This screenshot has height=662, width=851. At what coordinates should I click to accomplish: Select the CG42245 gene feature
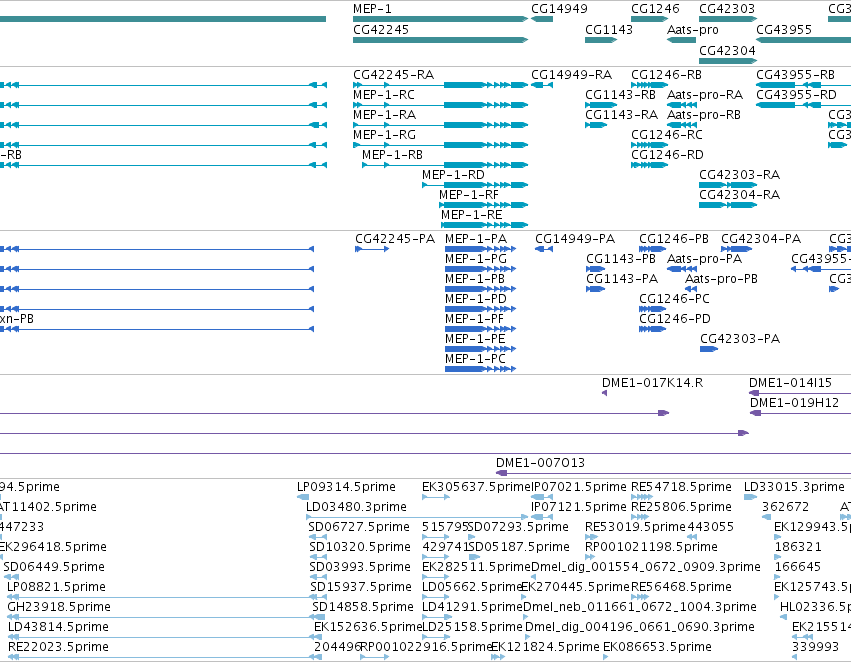[x=440, y=40]
